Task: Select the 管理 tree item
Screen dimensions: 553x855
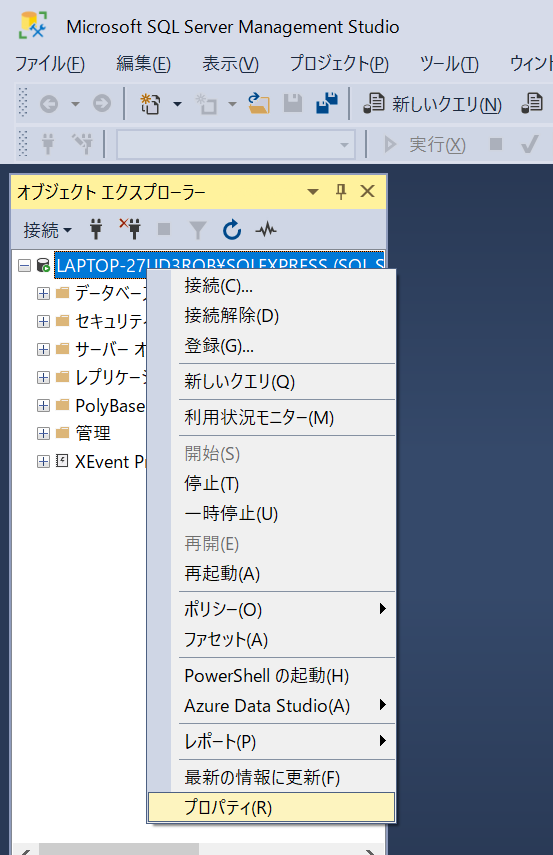Action: point(93,433)
